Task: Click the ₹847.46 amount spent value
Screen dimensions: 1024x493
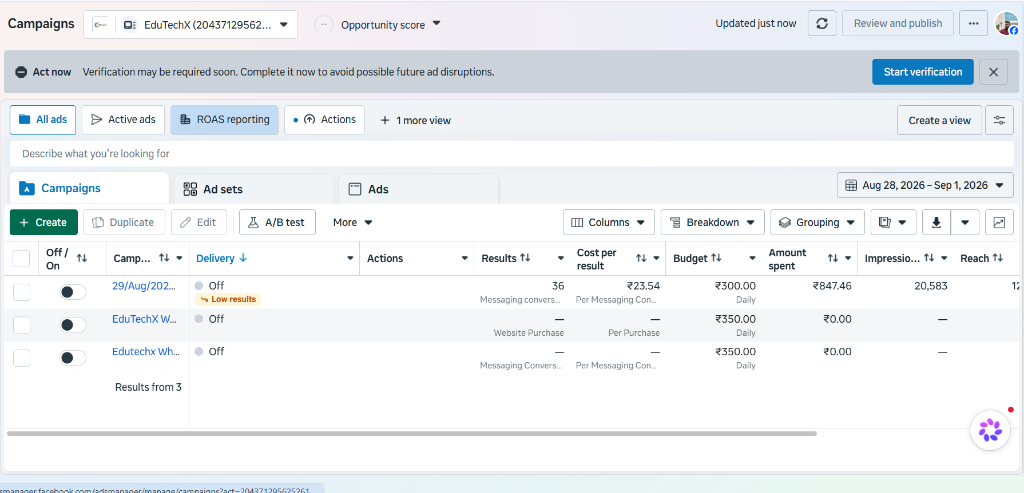Action: [832, 285]
